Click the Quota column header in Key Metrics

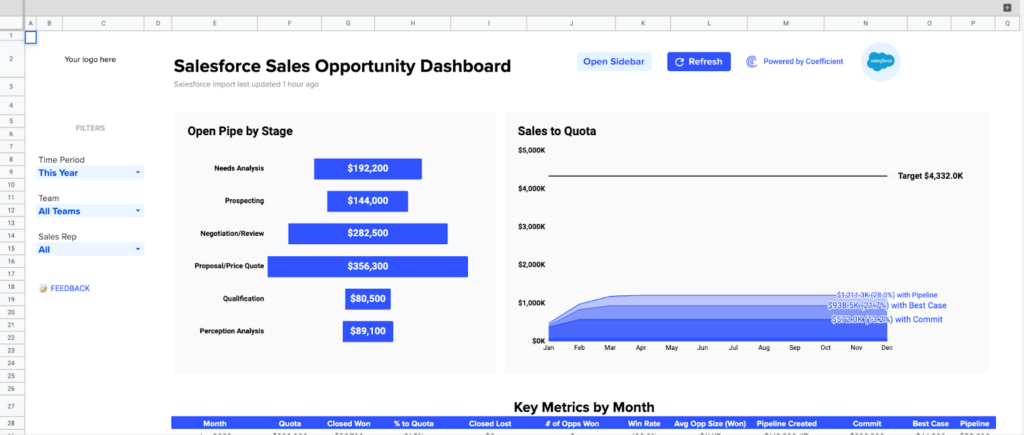[291, 423]
